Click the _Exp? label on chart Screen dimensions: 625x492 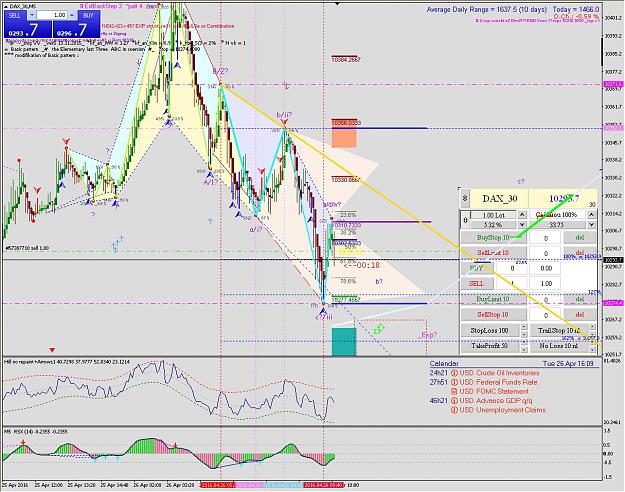(x=427, y=335)
